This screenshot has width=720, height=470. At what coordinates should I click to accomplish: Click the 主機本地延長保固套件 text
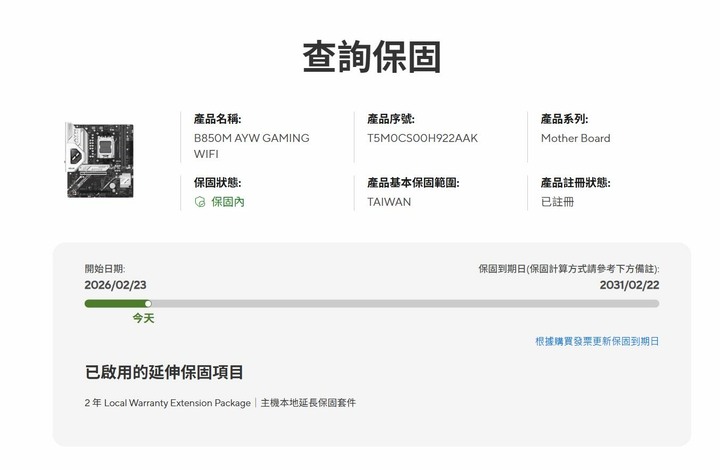[308, 403]
